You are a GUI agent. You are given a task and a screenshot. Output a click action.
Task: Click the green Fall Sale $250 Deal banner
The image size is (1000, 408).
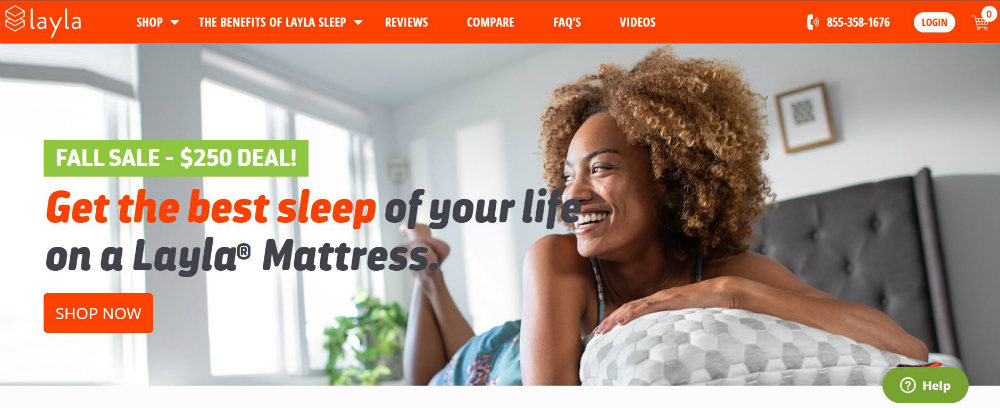pos(176,158)
